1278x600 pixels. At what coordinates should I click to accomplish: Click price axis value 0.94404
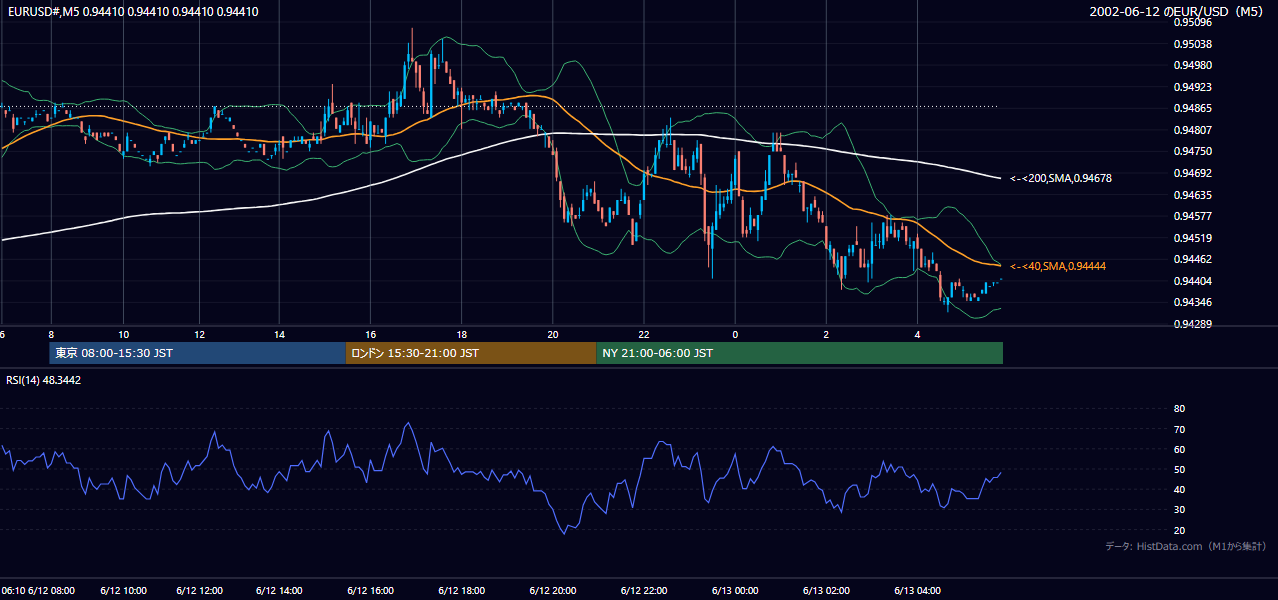tap(1192, 281)
